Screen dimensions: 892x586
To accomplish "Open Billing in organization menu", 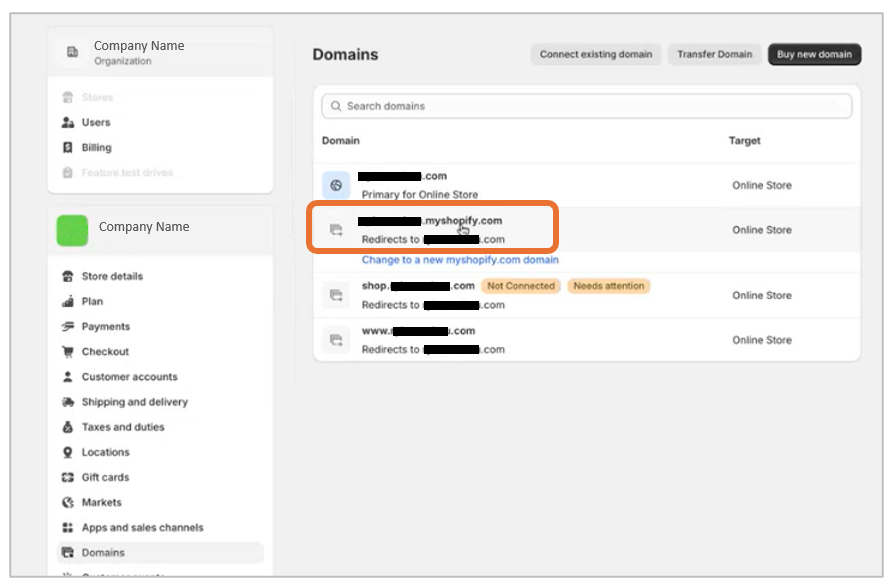I will [x=97, y=147].
